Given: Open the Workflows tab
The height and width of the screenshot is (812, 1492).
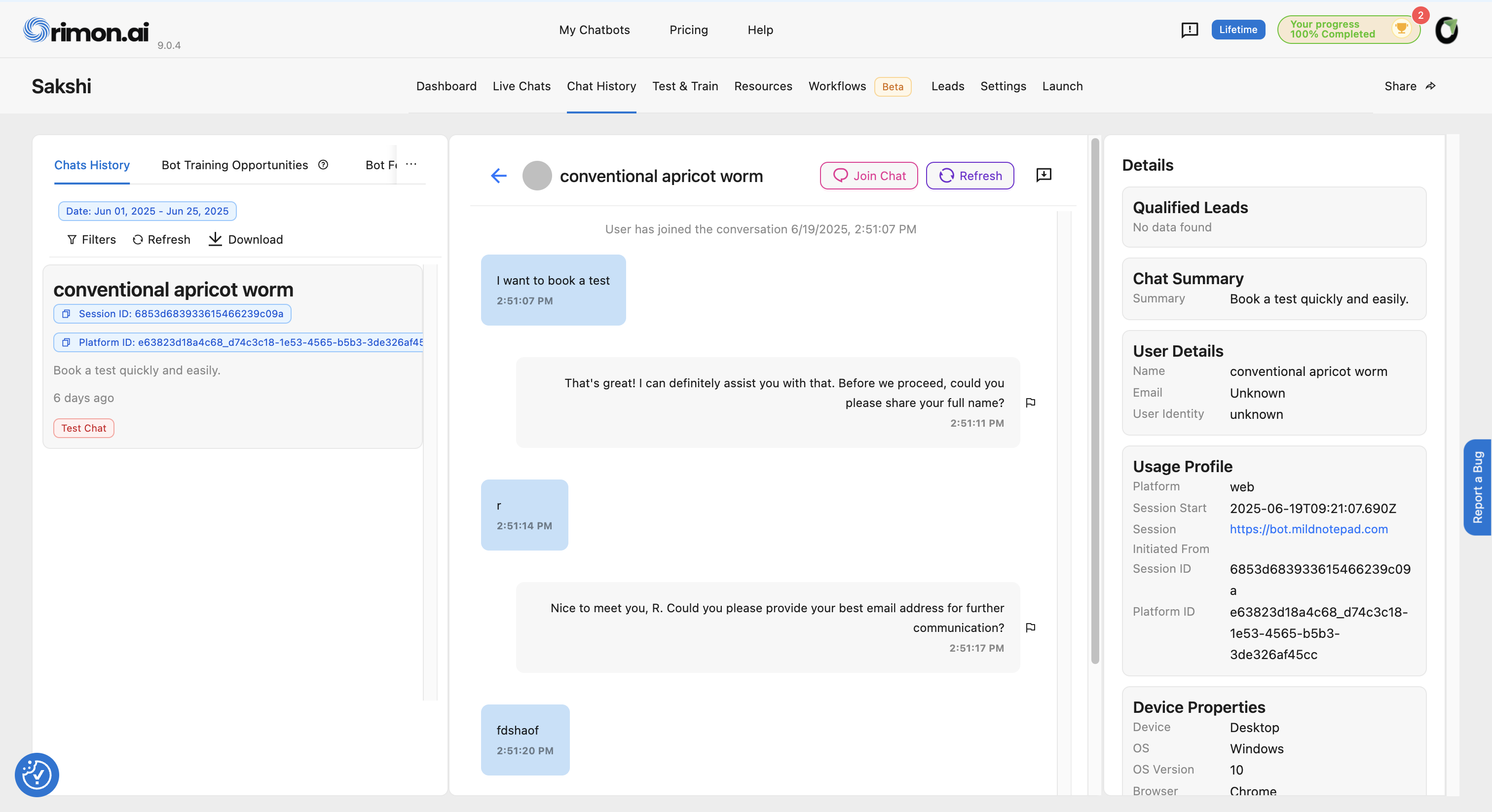Looking at the screenshot, I should (x=837, y=86).
